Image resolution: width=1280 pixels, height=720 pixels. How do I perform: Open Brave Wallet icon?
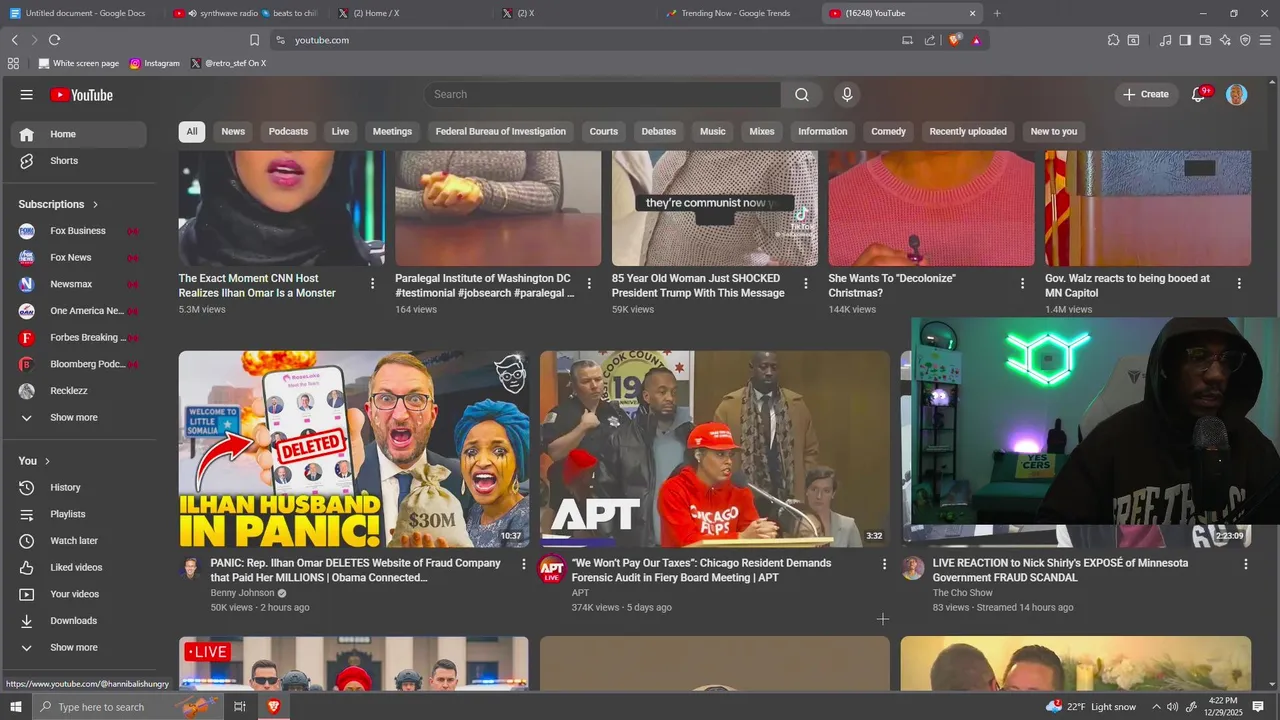pyautogui.click(x=1205, y=40)
